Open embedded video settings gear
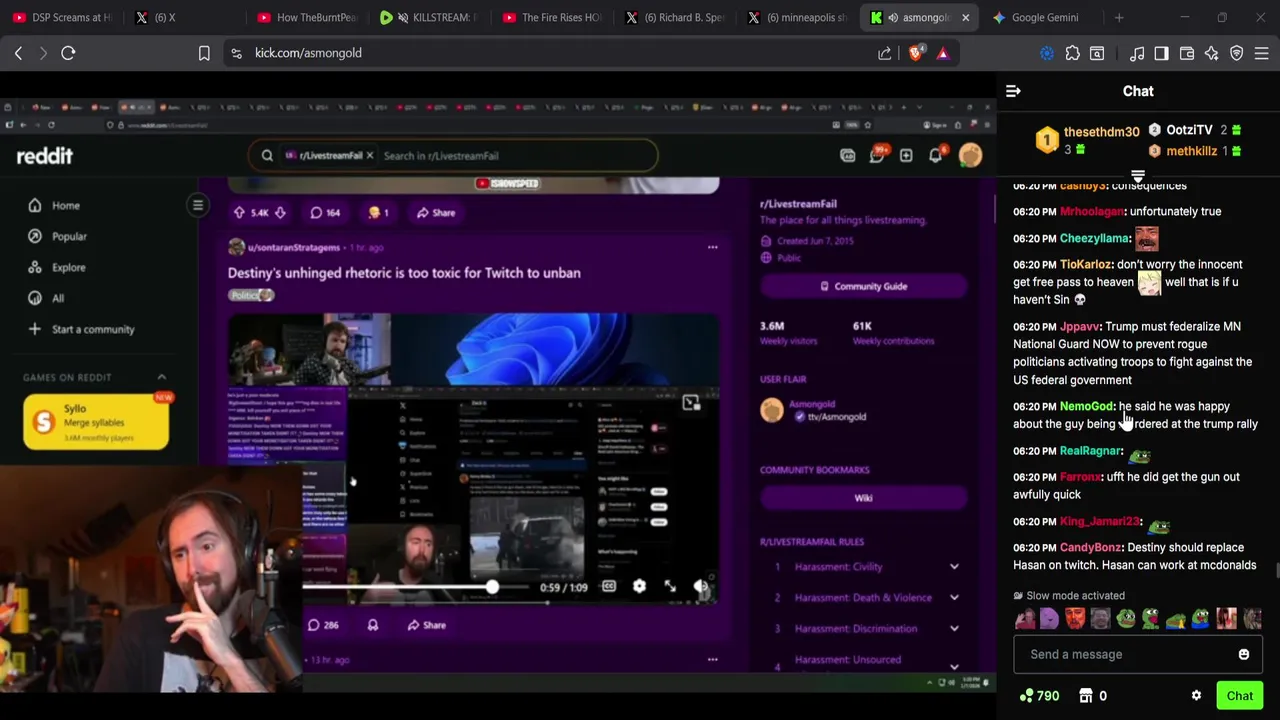 tap(639, 586)
